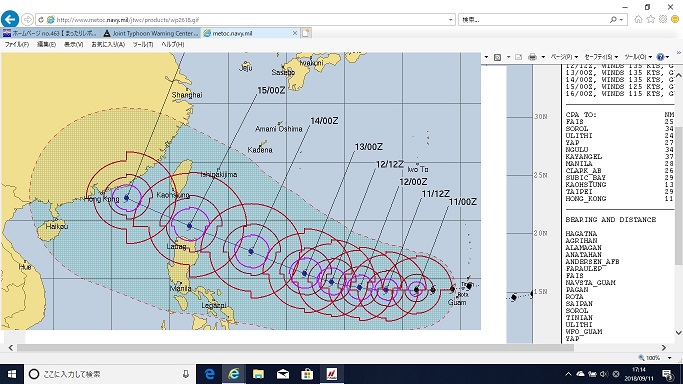Open File Explorer from taskbar

coord(258,374)
